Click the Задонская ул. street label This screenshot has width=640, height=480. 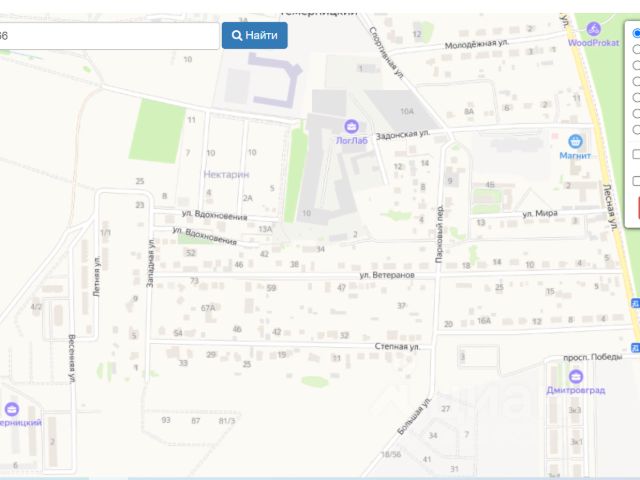(x=402, y=132)
